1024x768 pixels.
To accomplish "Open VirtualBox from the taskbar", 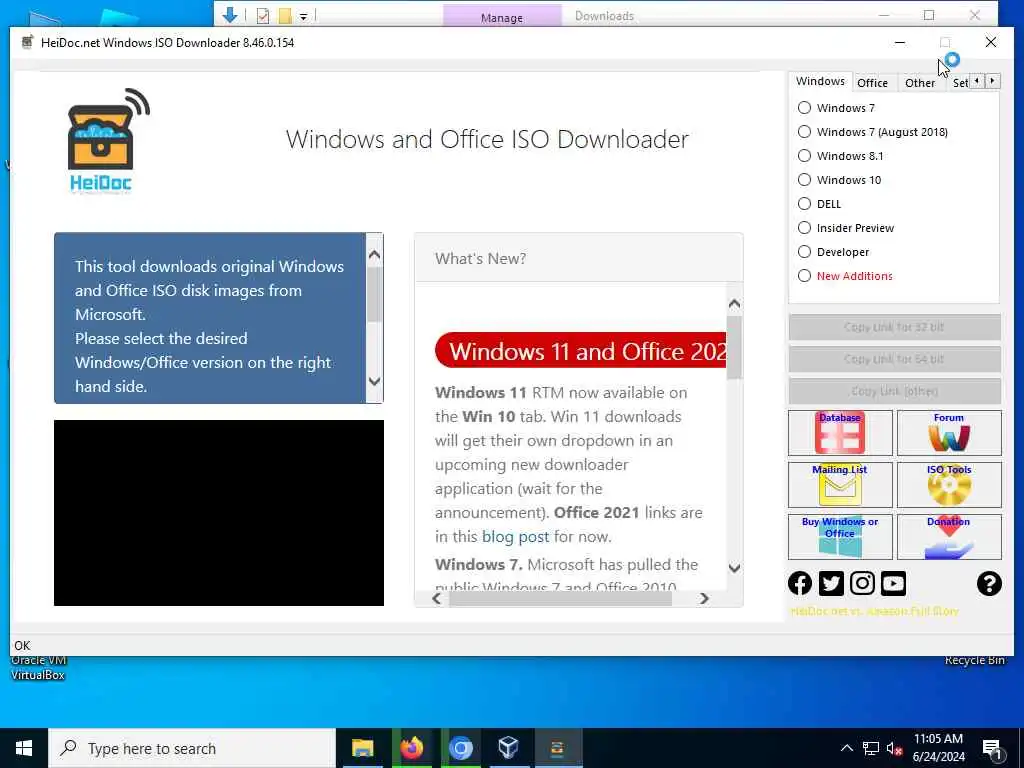I will tap(508, 748).
